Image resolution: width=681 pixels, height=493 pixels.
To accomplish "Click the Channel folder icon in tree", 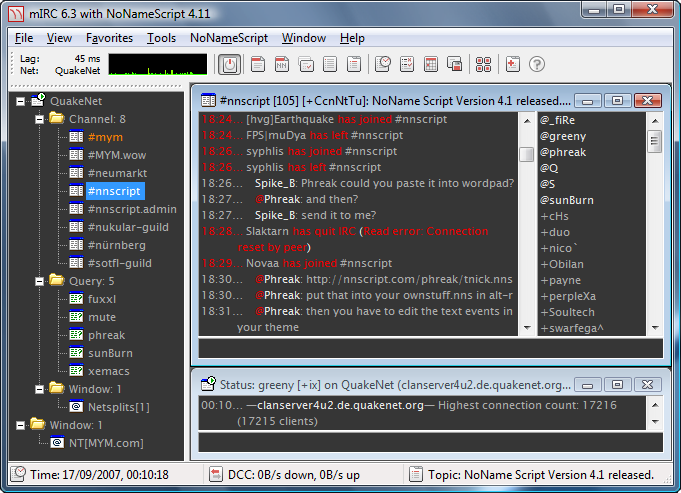I will (57, 118).
